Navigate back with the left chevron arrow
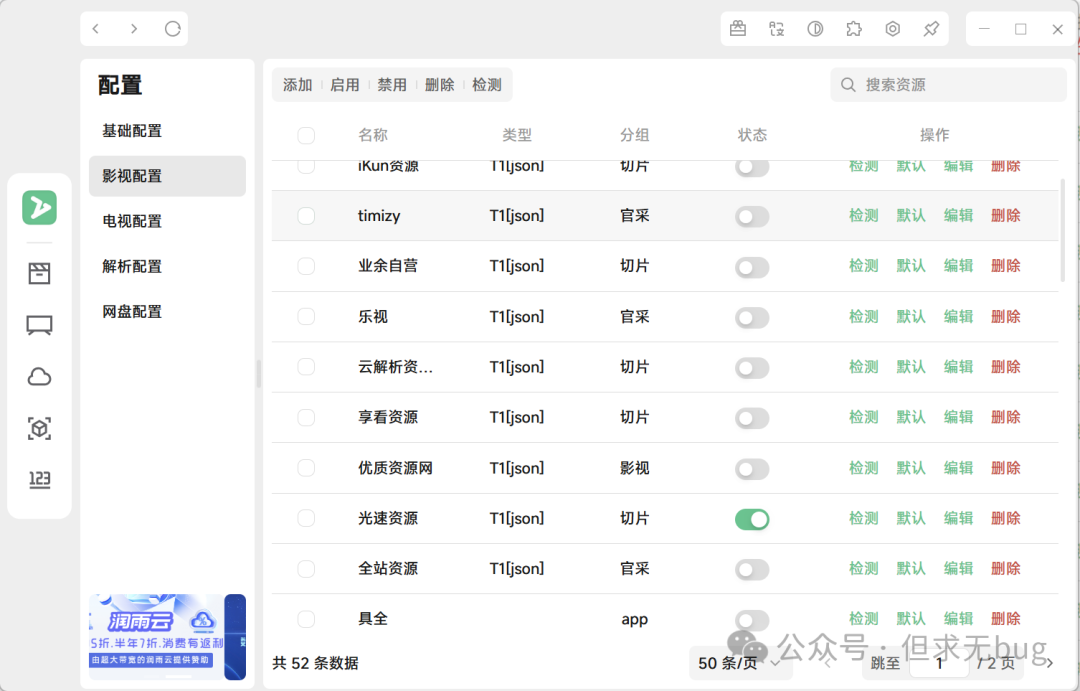The width and height of the screenshot is (1080, 691). click(x=96, y=29)
